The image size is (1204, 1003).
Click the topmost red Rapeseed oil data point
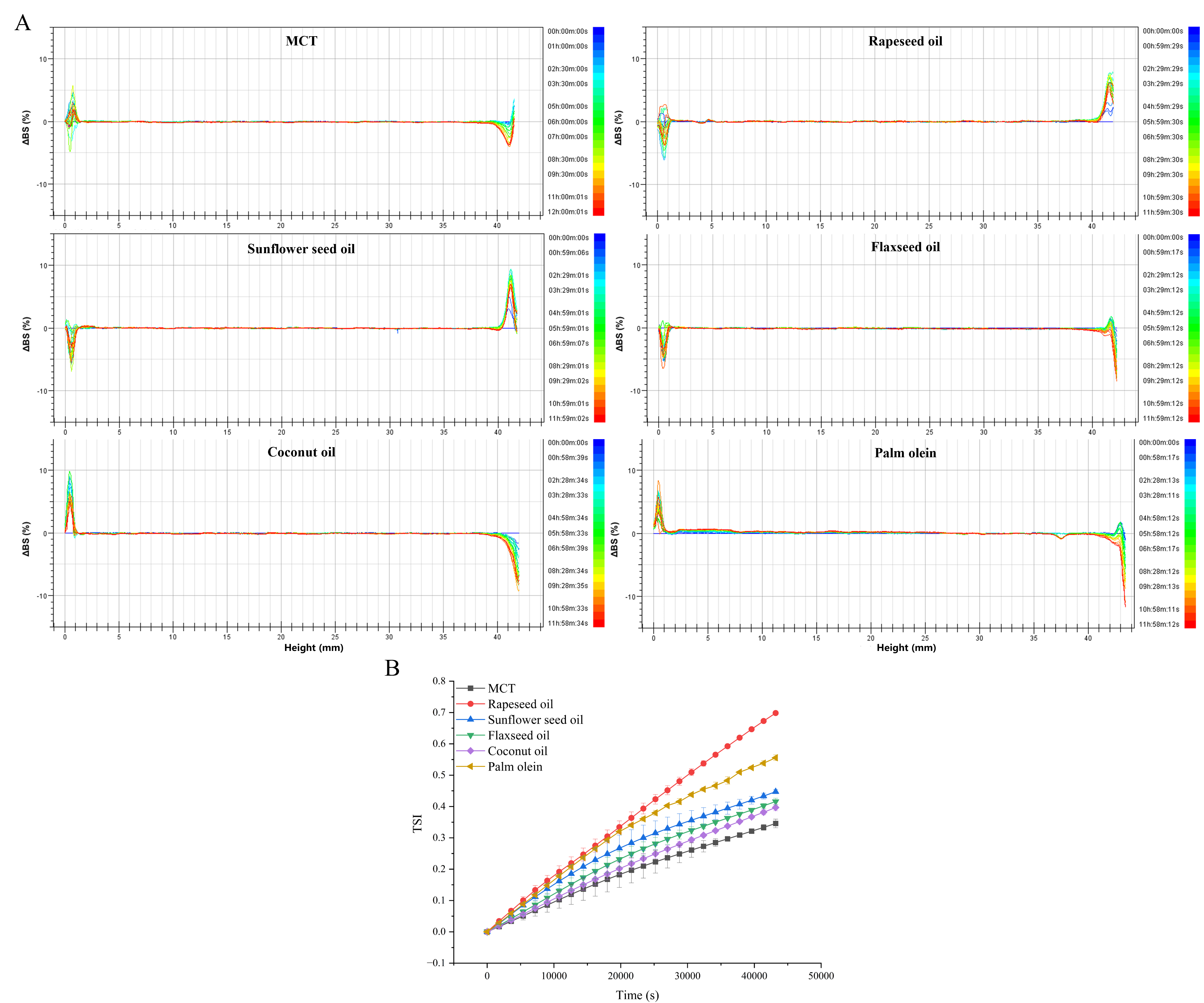[x=776, y=713]
